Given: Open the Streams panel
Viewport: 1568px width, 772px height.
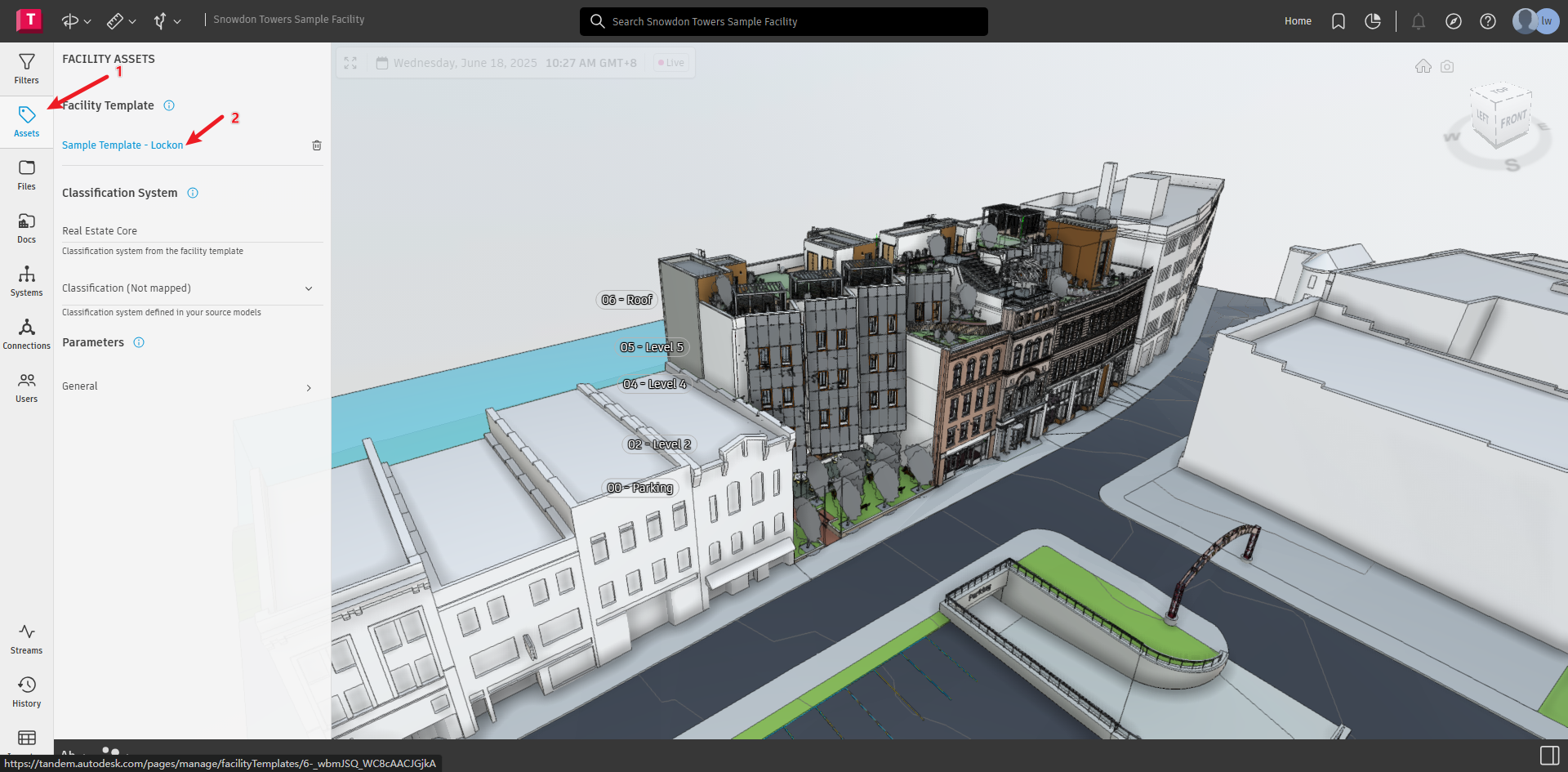Looking at the screenshot, I should coord(26,639).
